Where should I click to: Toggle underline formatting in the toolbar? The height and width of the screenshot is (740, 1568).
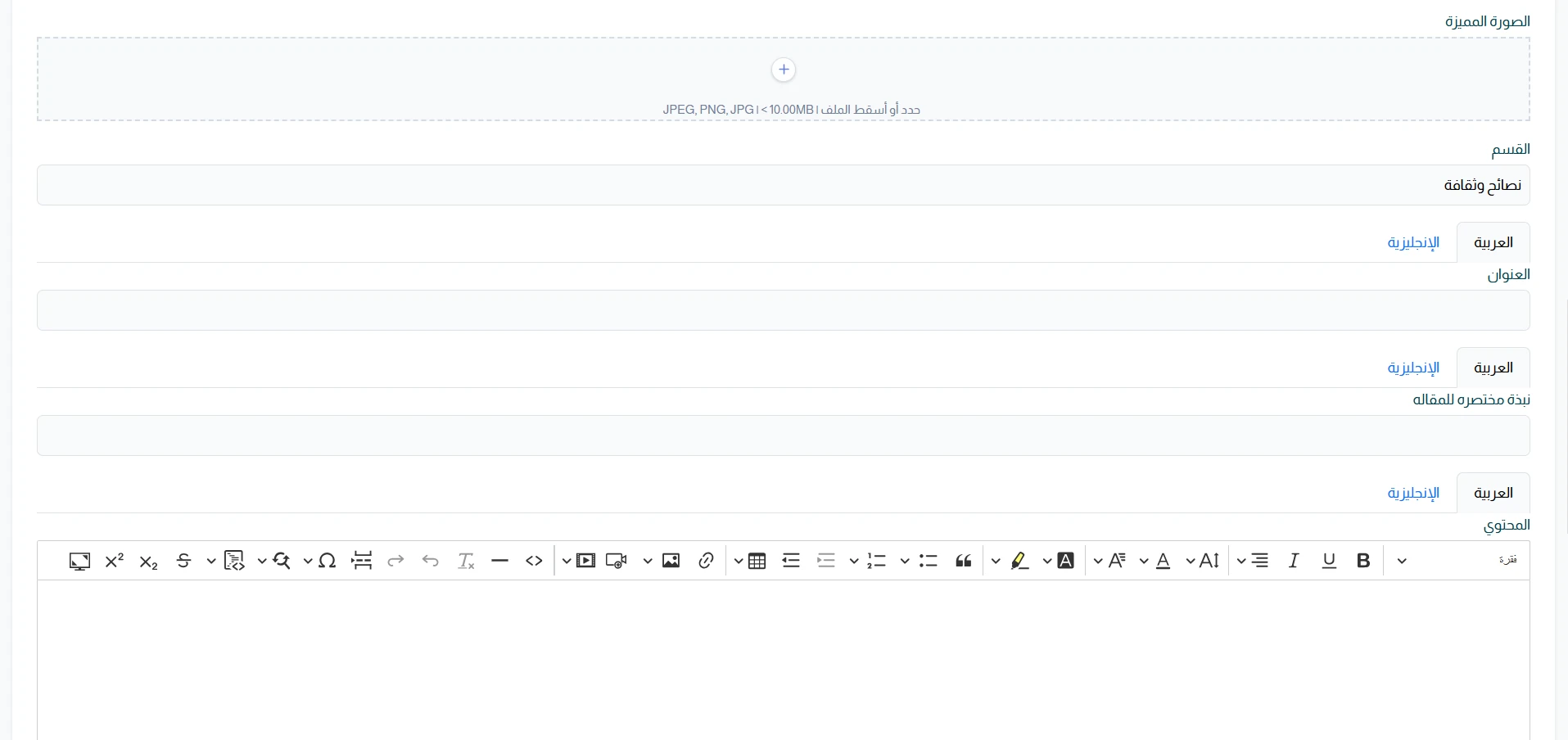pos(1329,561)
